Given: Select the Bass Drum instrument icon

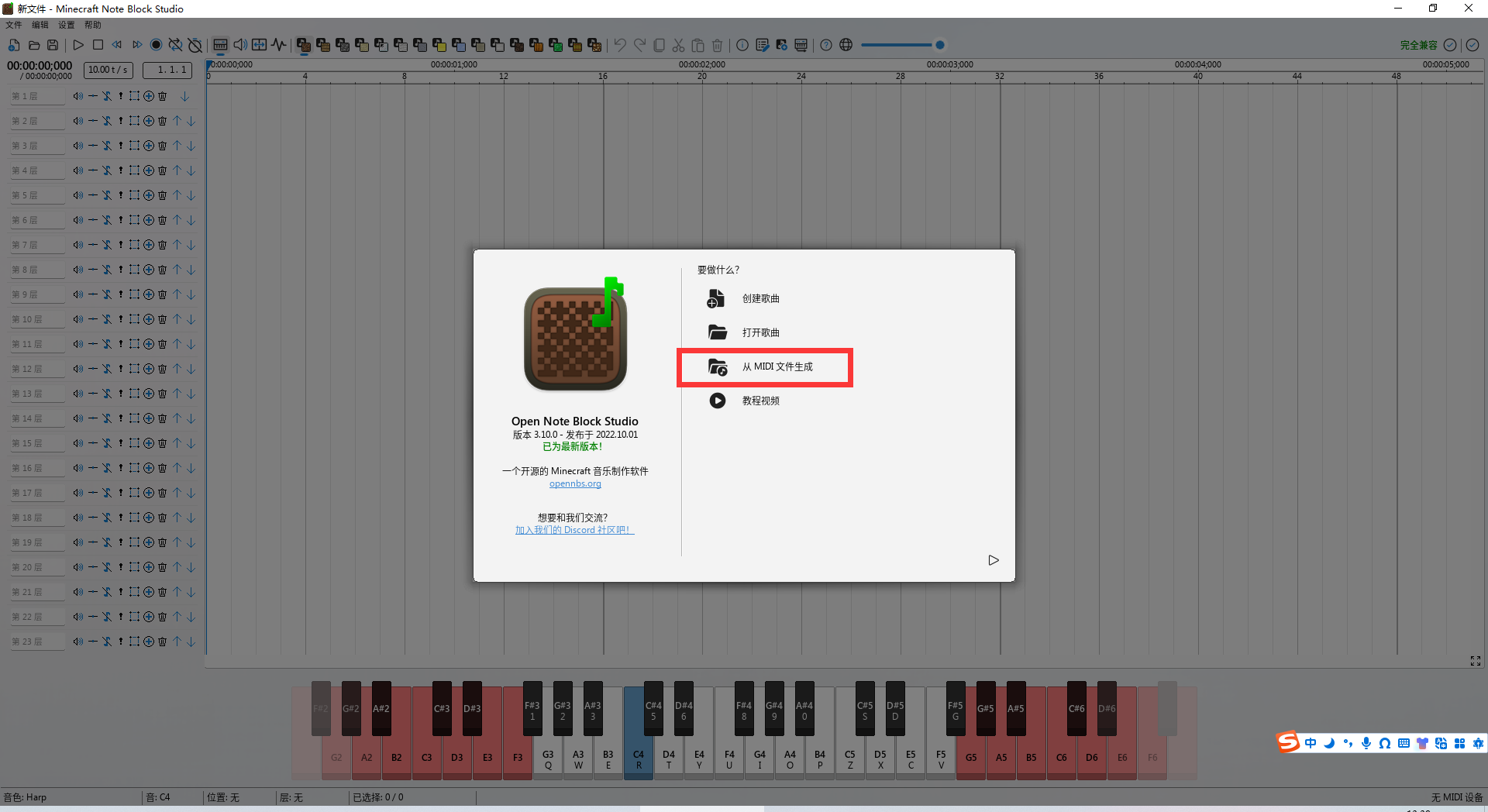Looking at the screenshot, I should (x=343, y=45).
